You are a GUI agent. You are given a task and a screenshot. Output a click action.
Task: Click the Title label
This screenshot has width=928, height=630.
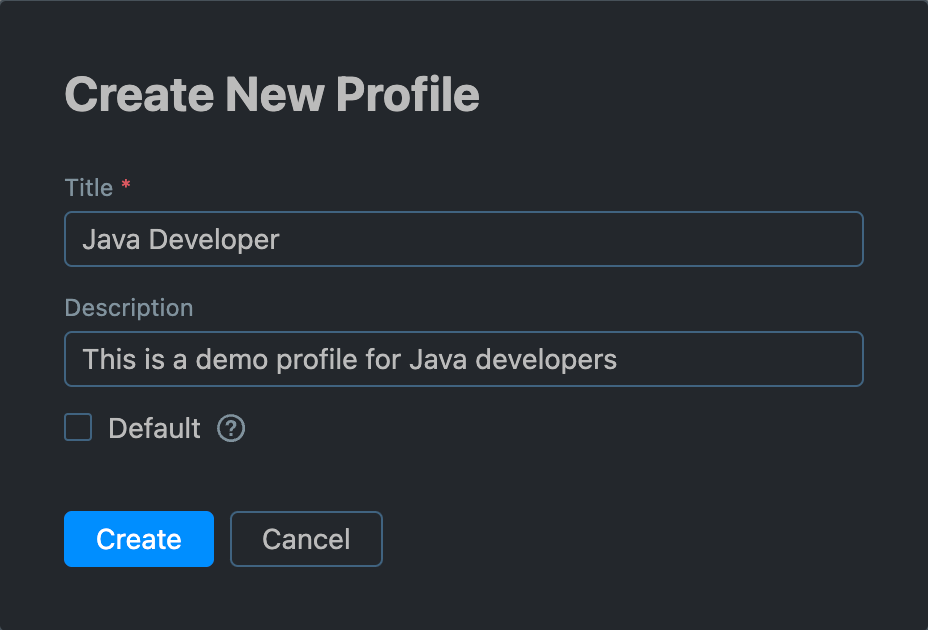(88, 187)
